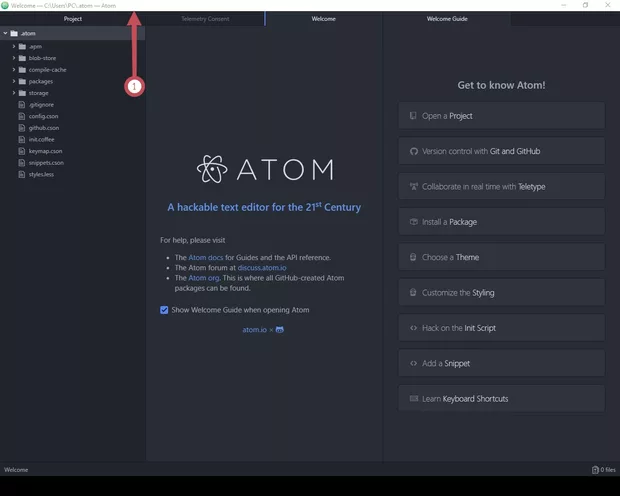The height and width of the screenshot is (496, 620).
Task: Expand the blob-store folder arrow
Action: click(x=13, y=58)
